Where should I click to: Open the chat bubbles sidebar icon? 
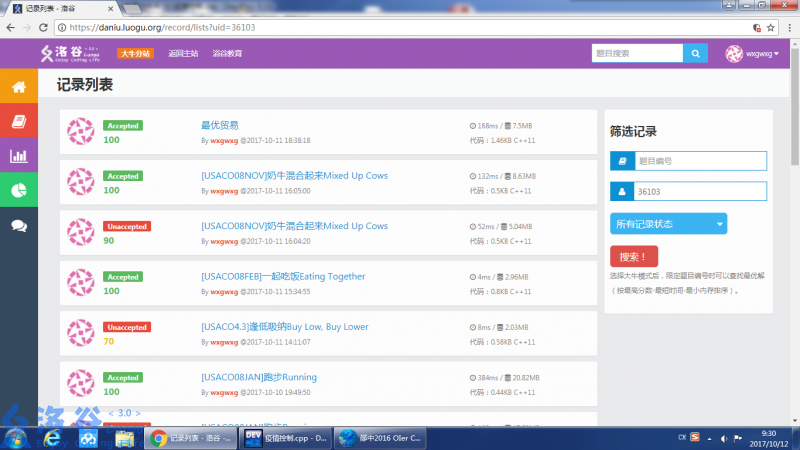pyautogui.click(x=18, y=225)
